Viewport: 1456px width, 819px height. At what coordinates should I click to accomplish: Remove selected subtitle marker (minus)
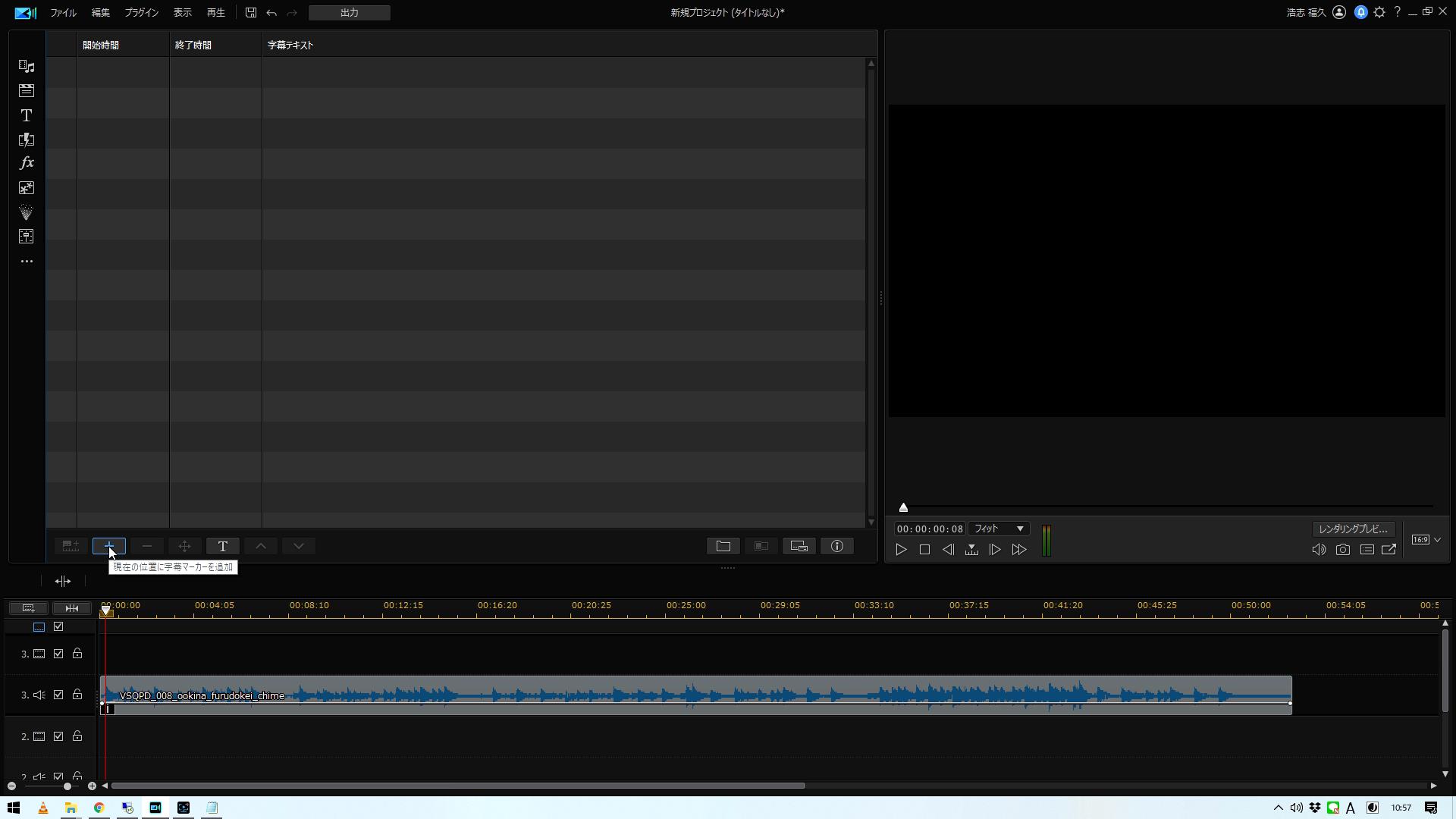click(147, 546)
